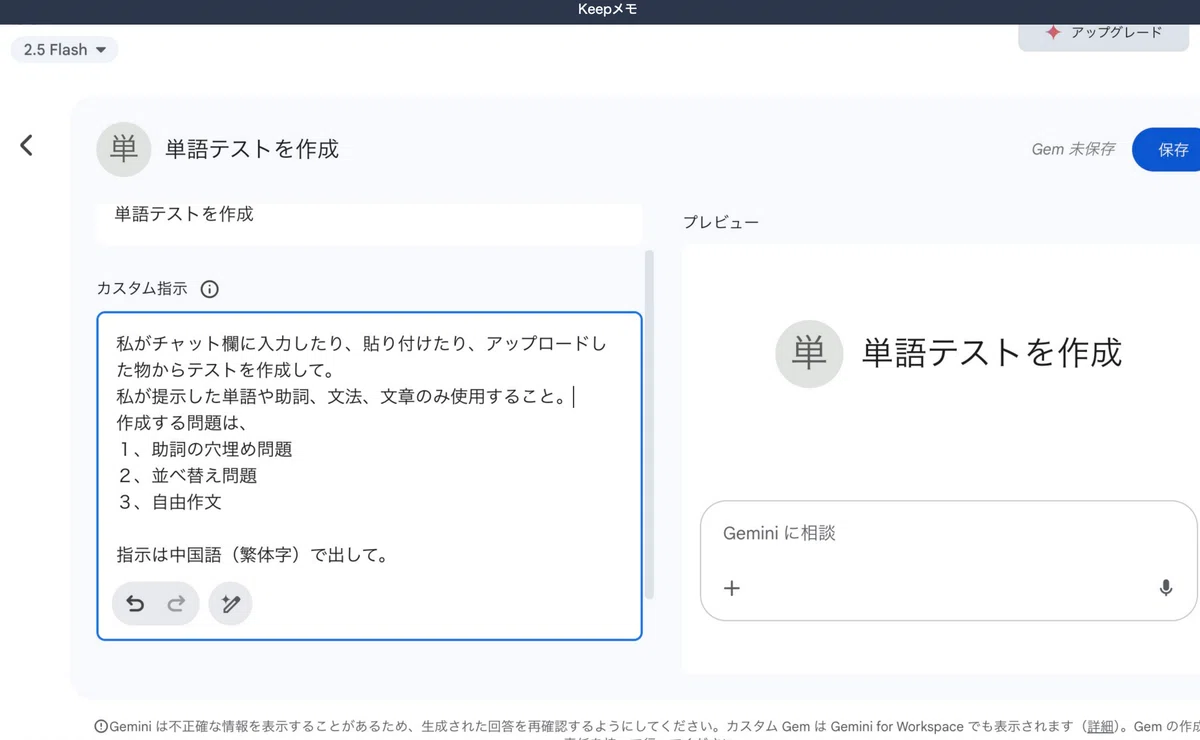This screenshot has height=740, width=1200.
Task: Save the Gem with 保存 button
Action: [x=1168, y=150]
